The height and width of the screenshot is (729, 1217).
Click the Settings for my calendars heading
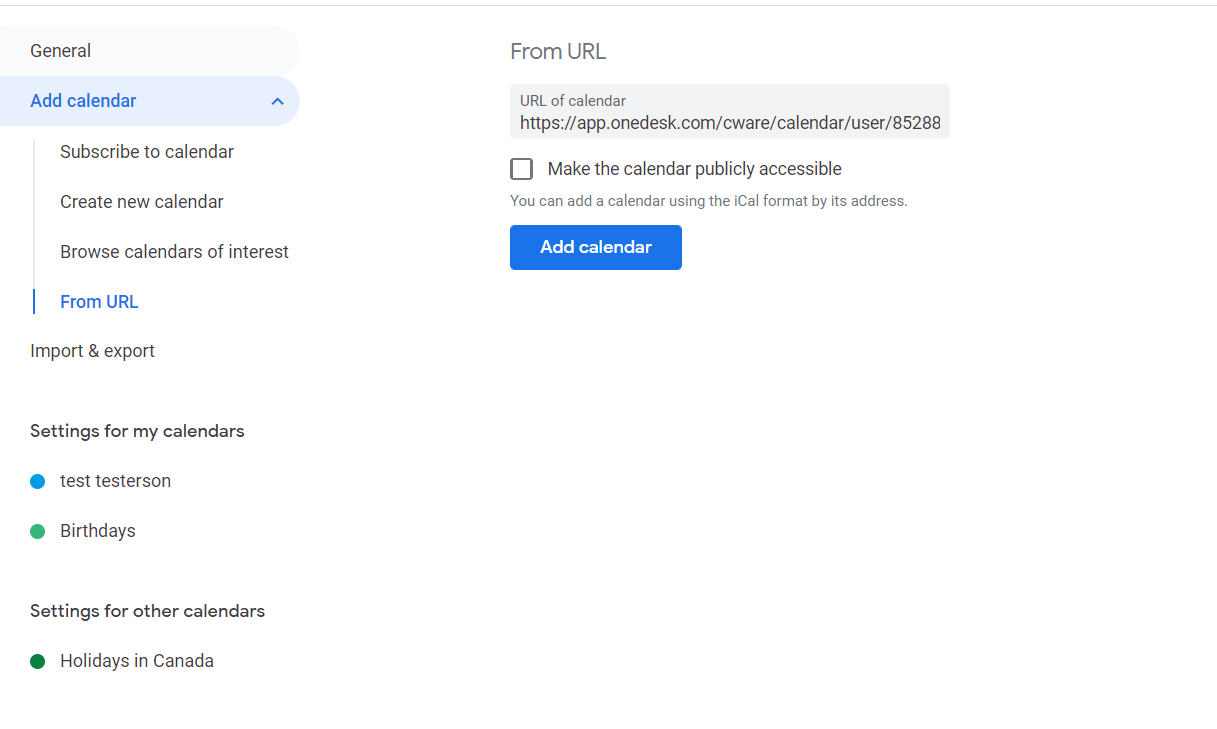point(137,431)
